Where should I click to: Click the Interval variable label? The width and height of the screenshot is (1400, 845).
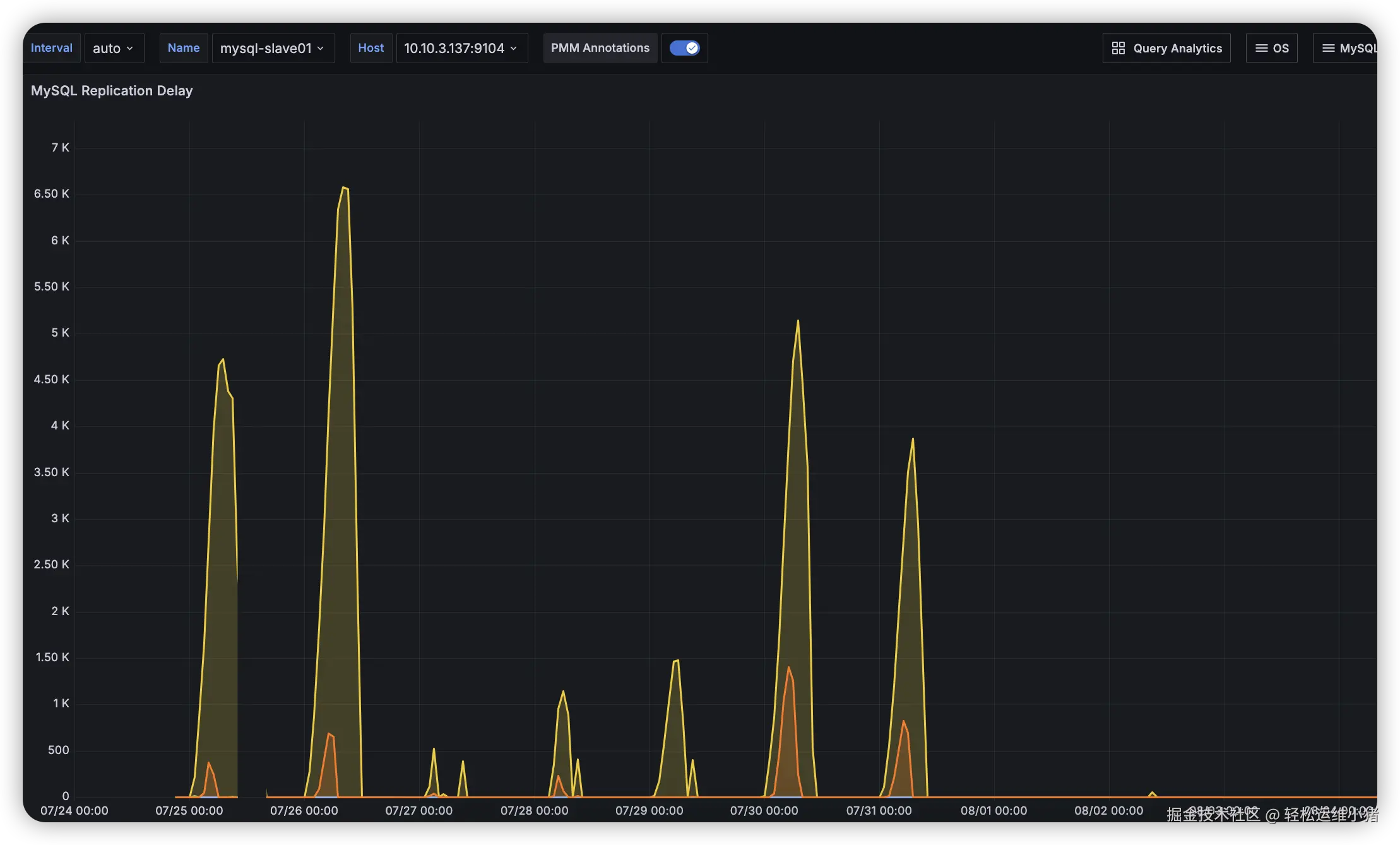tap(52, 48)
